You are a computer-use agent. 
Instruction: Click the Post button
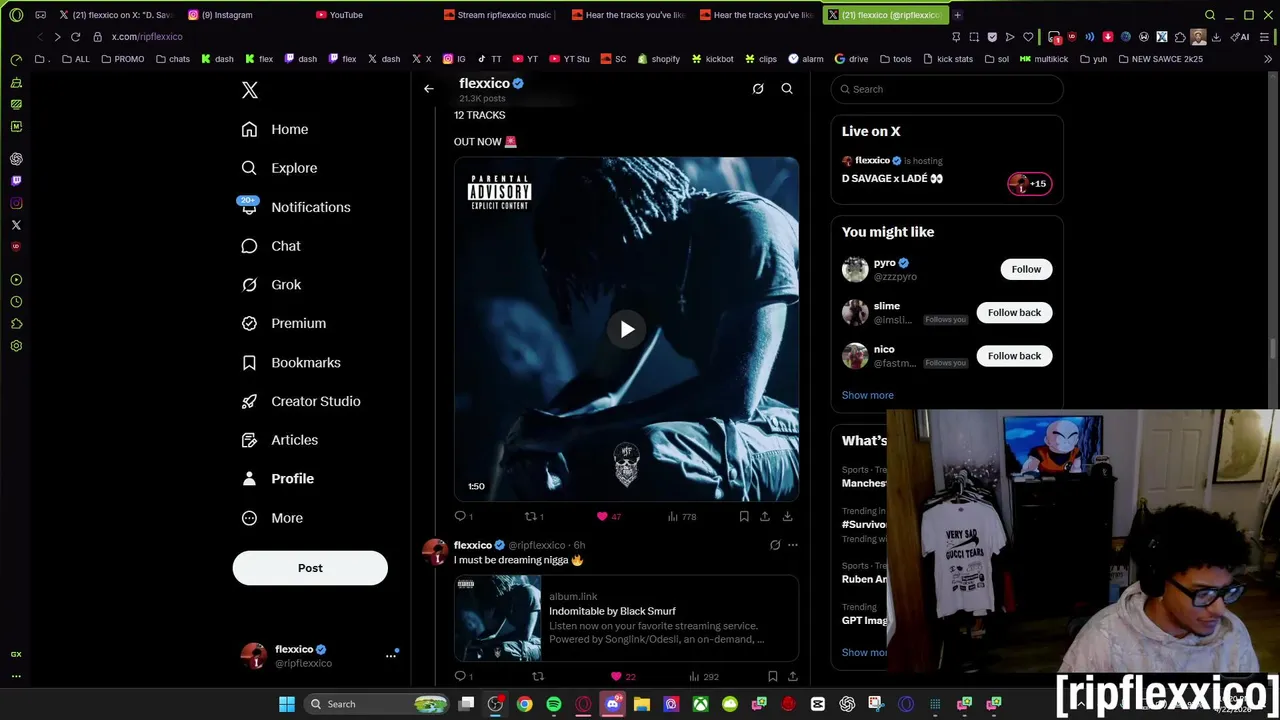pyautogui.click(x=310, y=568)
